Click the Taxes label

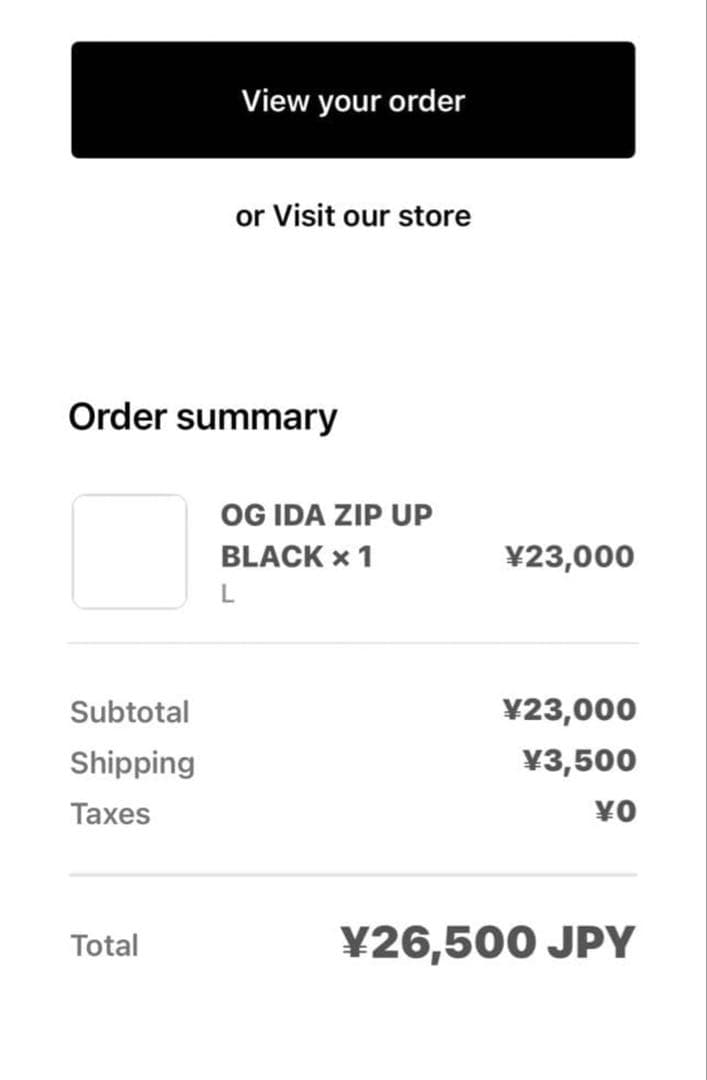tap(110, 813)
